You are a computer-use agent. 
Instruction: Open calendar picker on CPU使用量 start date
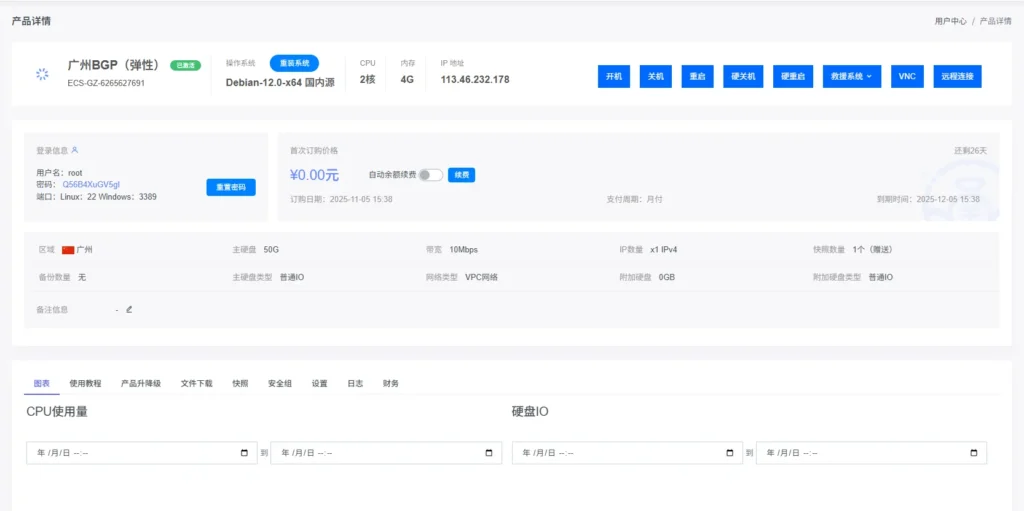point(245,453)
